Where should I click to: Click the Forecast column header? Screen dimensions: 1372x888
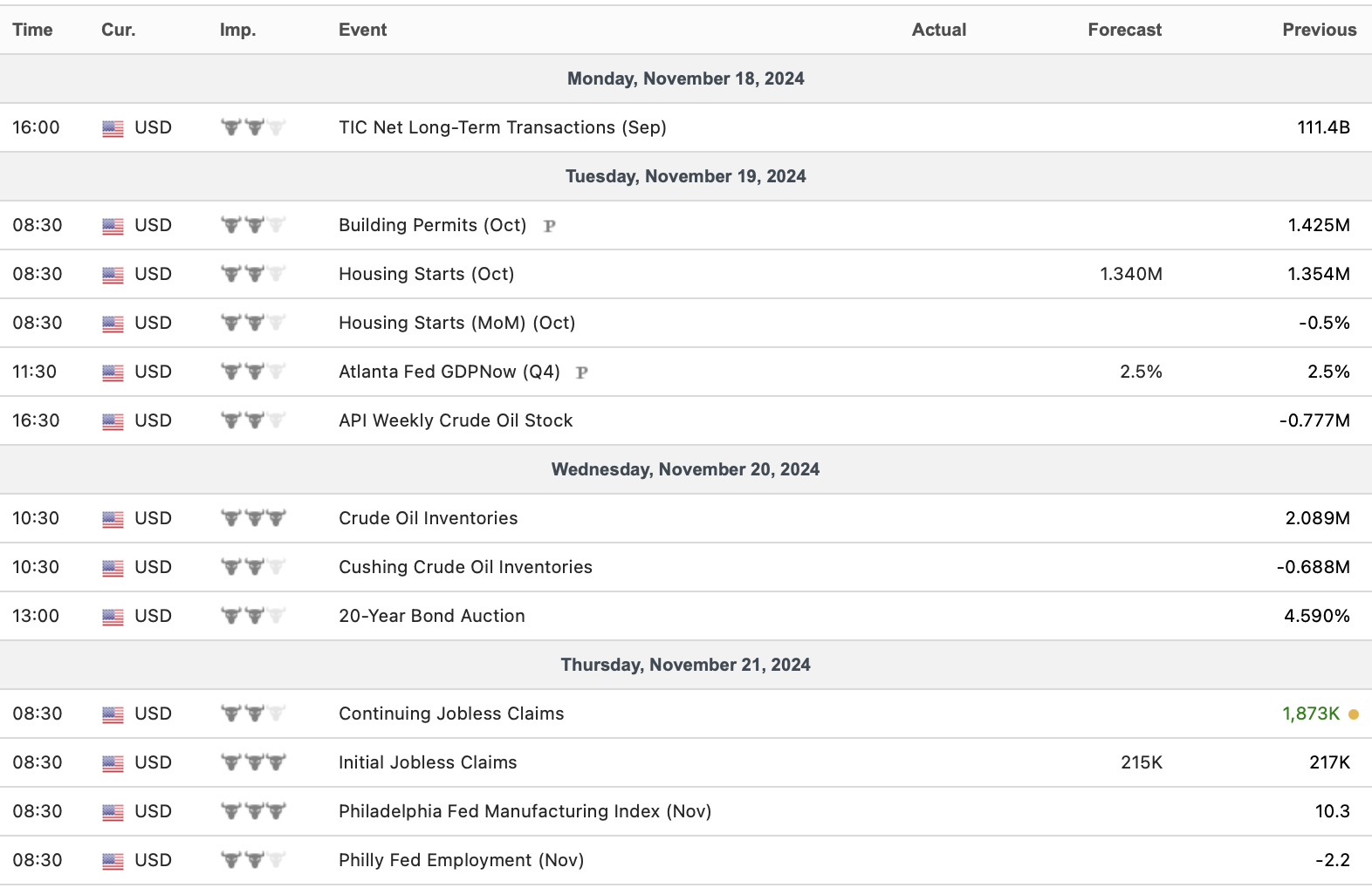1124,30
